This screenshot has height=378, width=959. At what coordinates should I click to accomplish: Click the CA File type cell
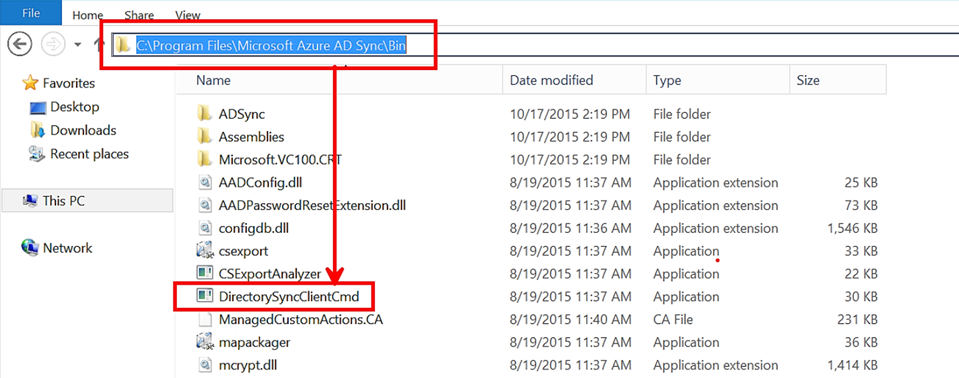tap(673, 319)
